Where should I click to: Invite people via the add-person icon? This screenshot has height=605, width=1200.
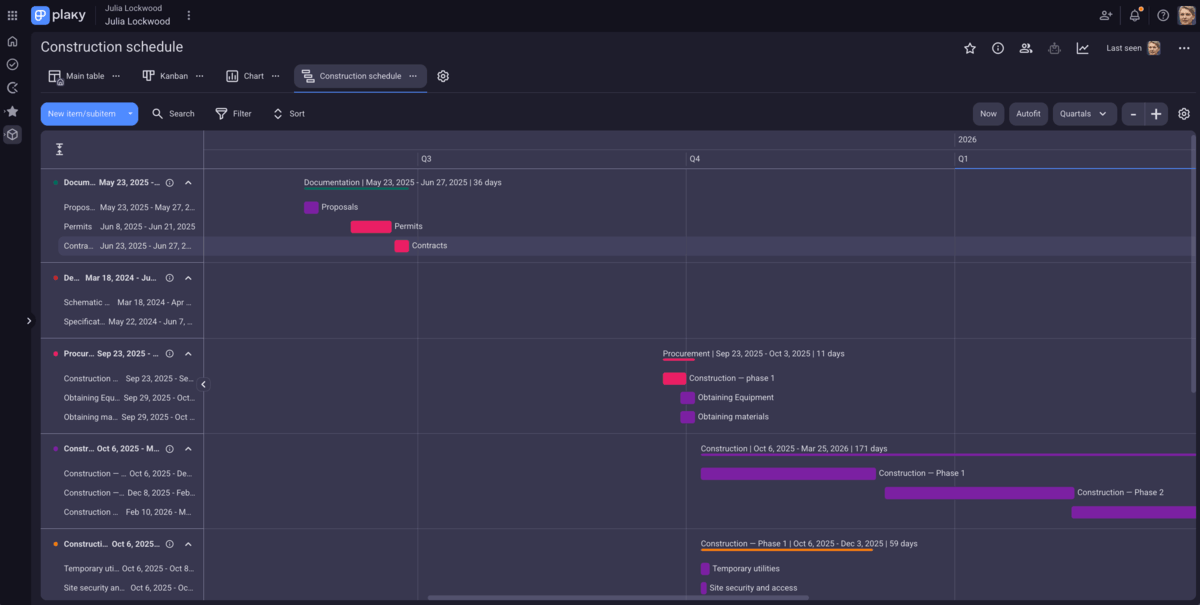[x=1105, y=16]
